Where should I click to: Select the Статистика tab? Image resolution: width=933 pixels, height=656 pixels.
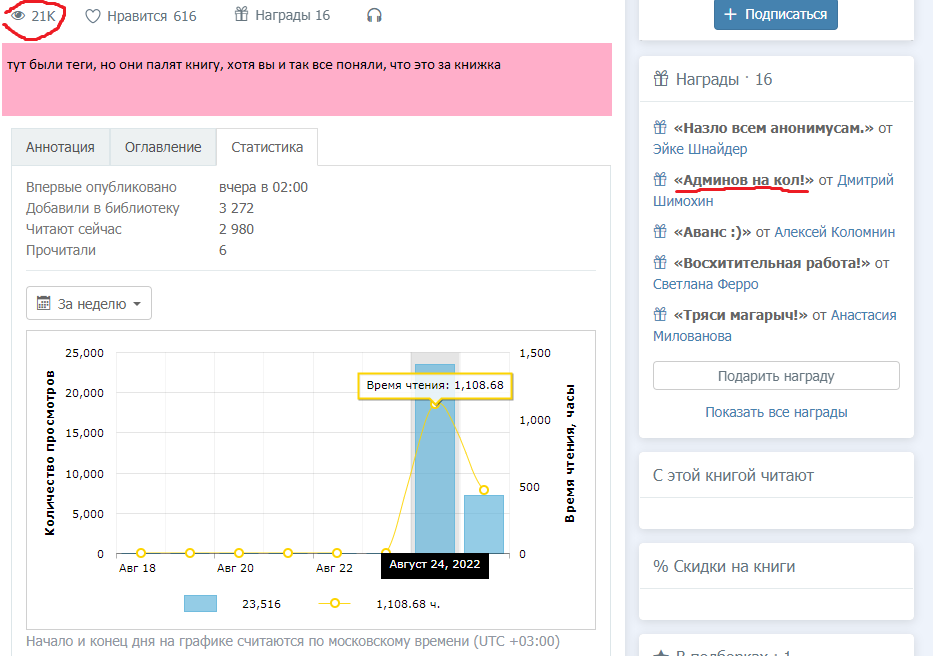[267, 147]
